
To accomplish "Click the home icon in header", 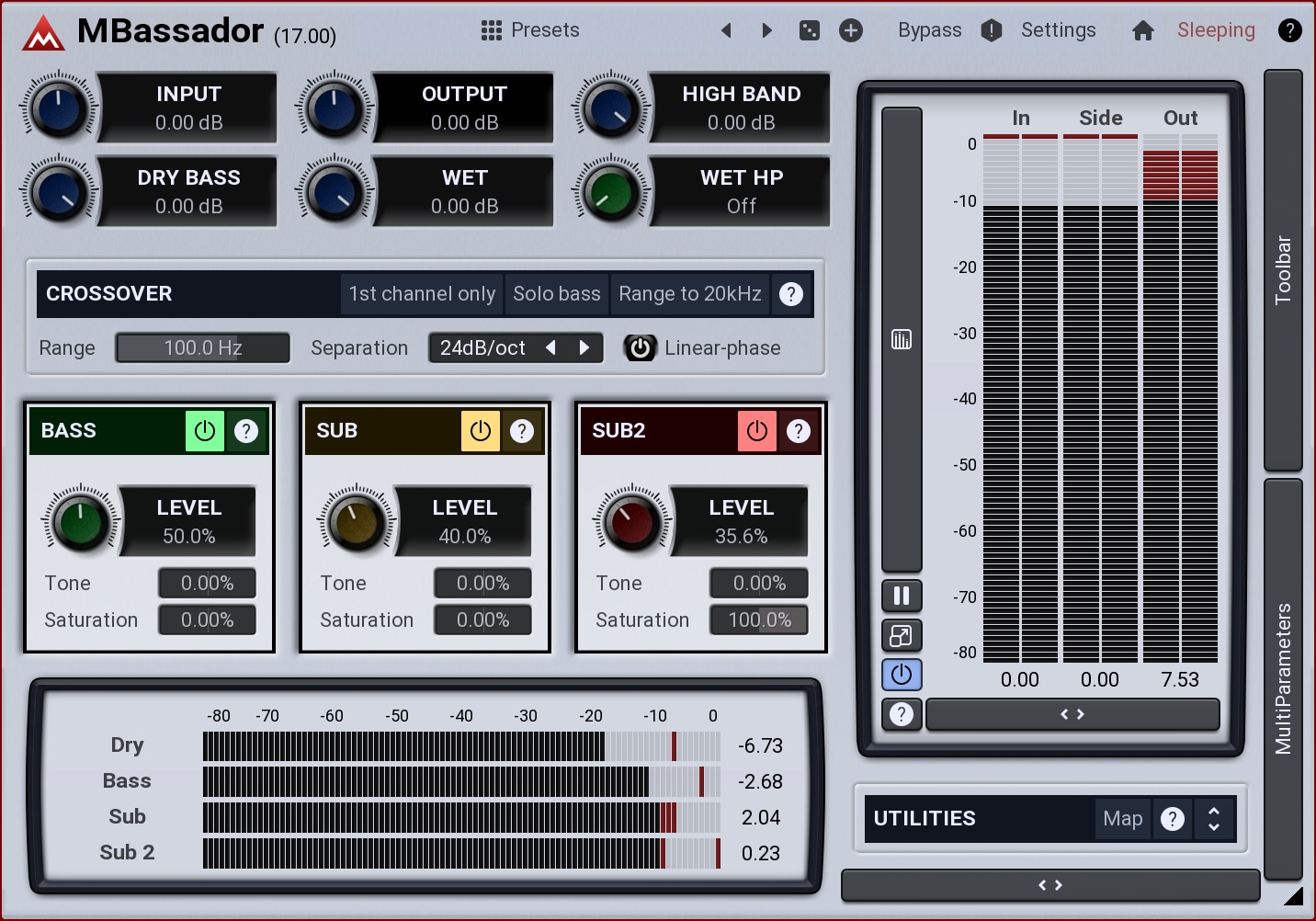I will click(x=1142, y=30).
